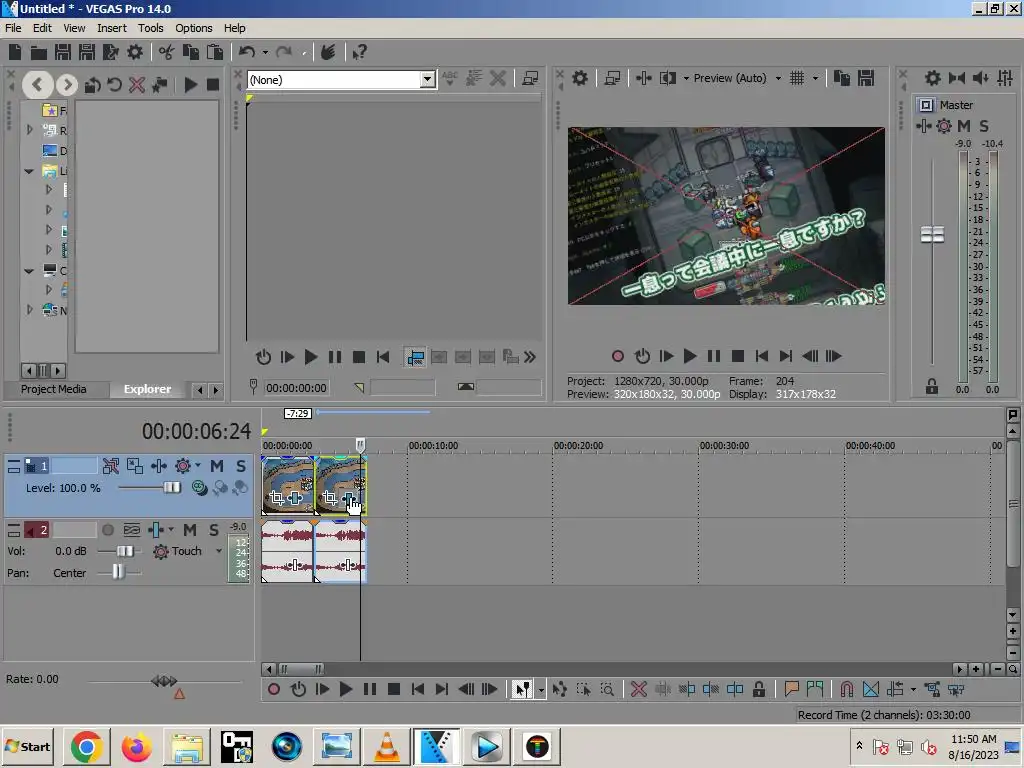The height and width of the screenshot is (768, 1024).
Task: Click the Lock event padlock icon
Action: tap(758, 689)
